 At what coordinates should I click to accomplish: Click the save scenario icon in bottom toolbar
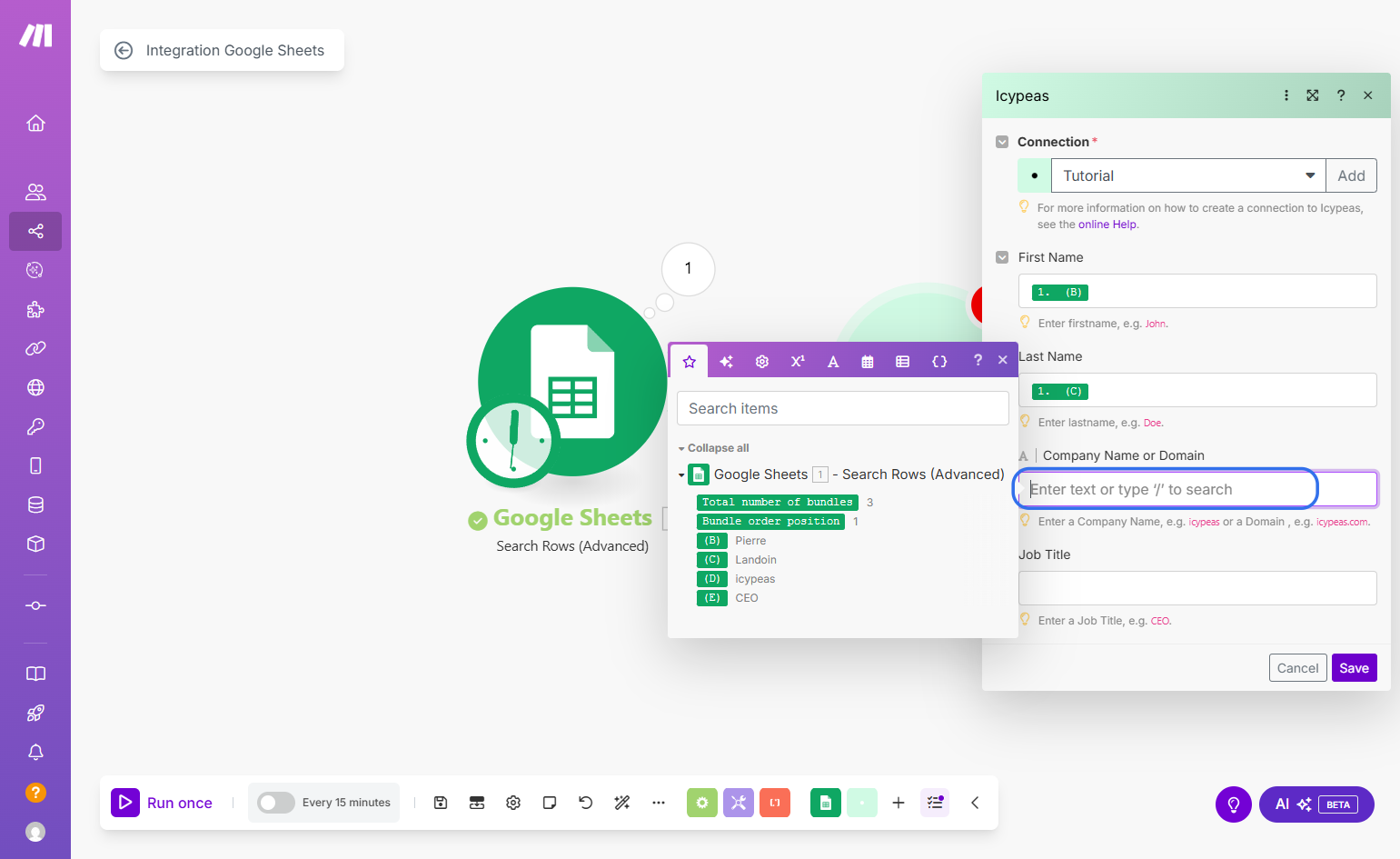441,803
